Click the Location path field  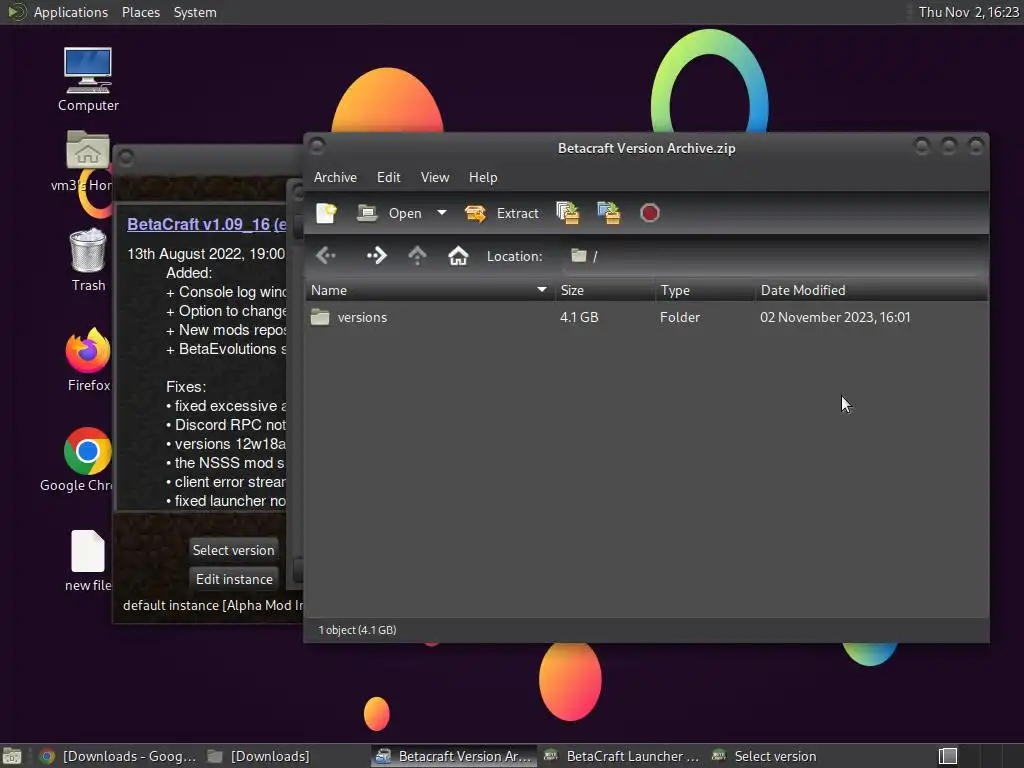(x=774, y=256)
